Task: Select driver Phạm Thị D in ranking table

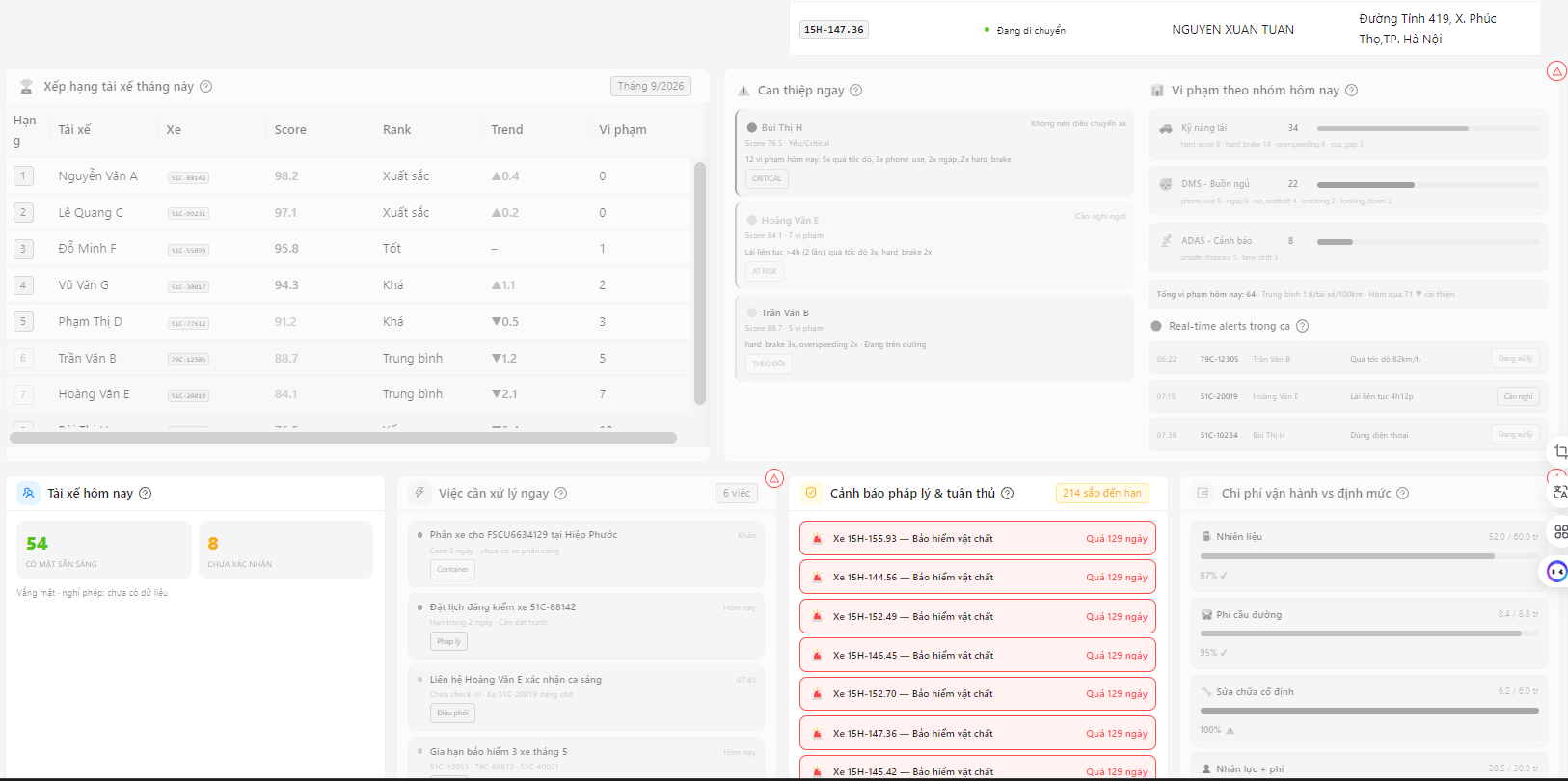Action: 90,321
